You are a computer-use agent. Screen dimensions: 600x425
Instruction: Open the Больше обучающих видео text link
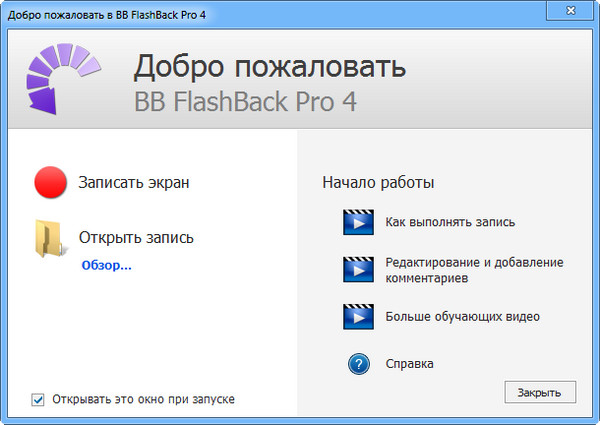(x=462, y=317)
